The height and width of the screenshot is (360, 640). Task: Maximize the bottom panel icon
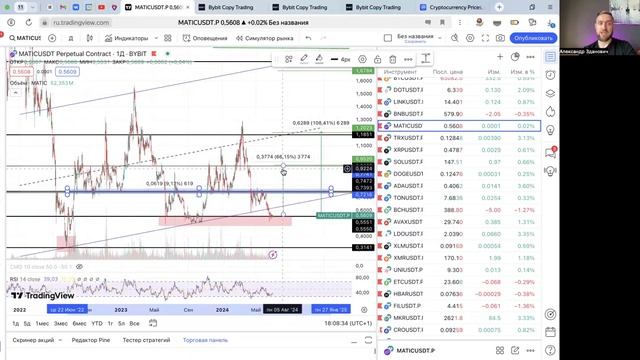pyautogui.click(x=368, y=340)
